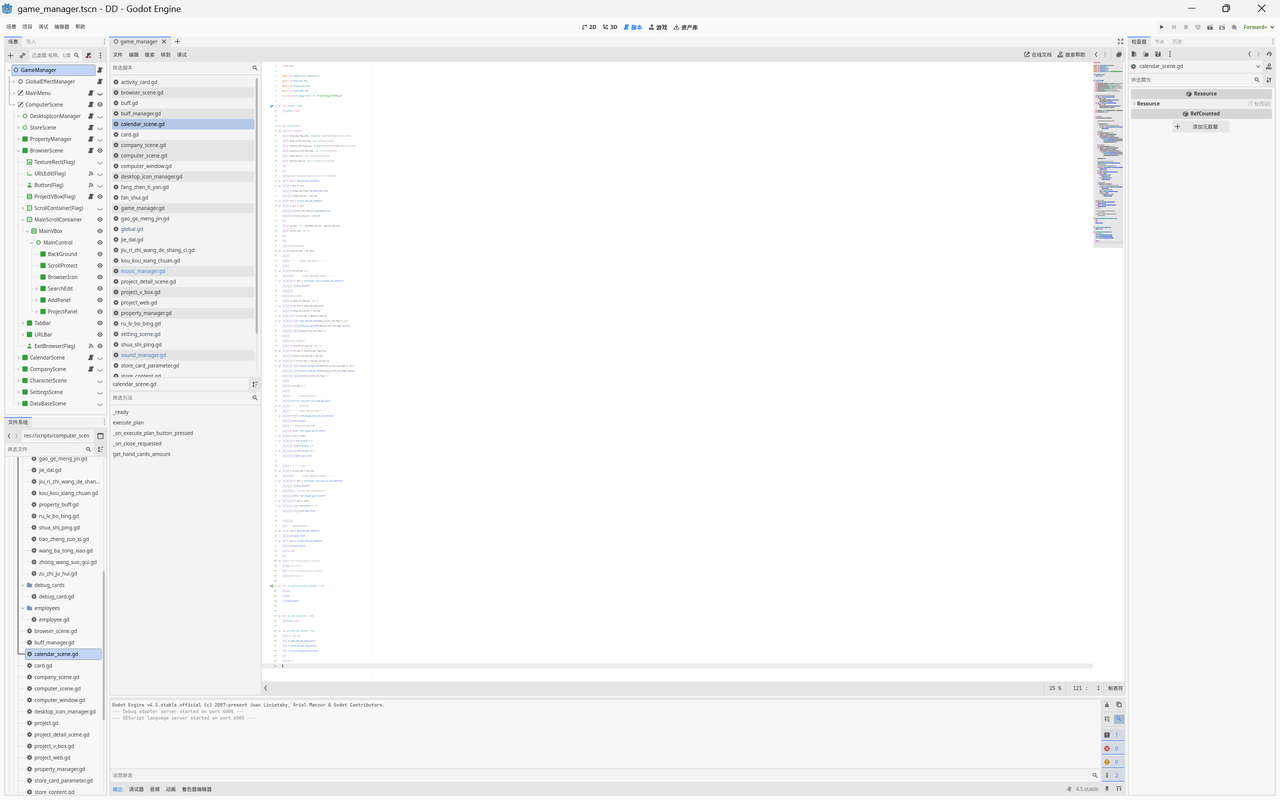
Task: Click the instantiate child scene link icon
Action: pos(22,56)
